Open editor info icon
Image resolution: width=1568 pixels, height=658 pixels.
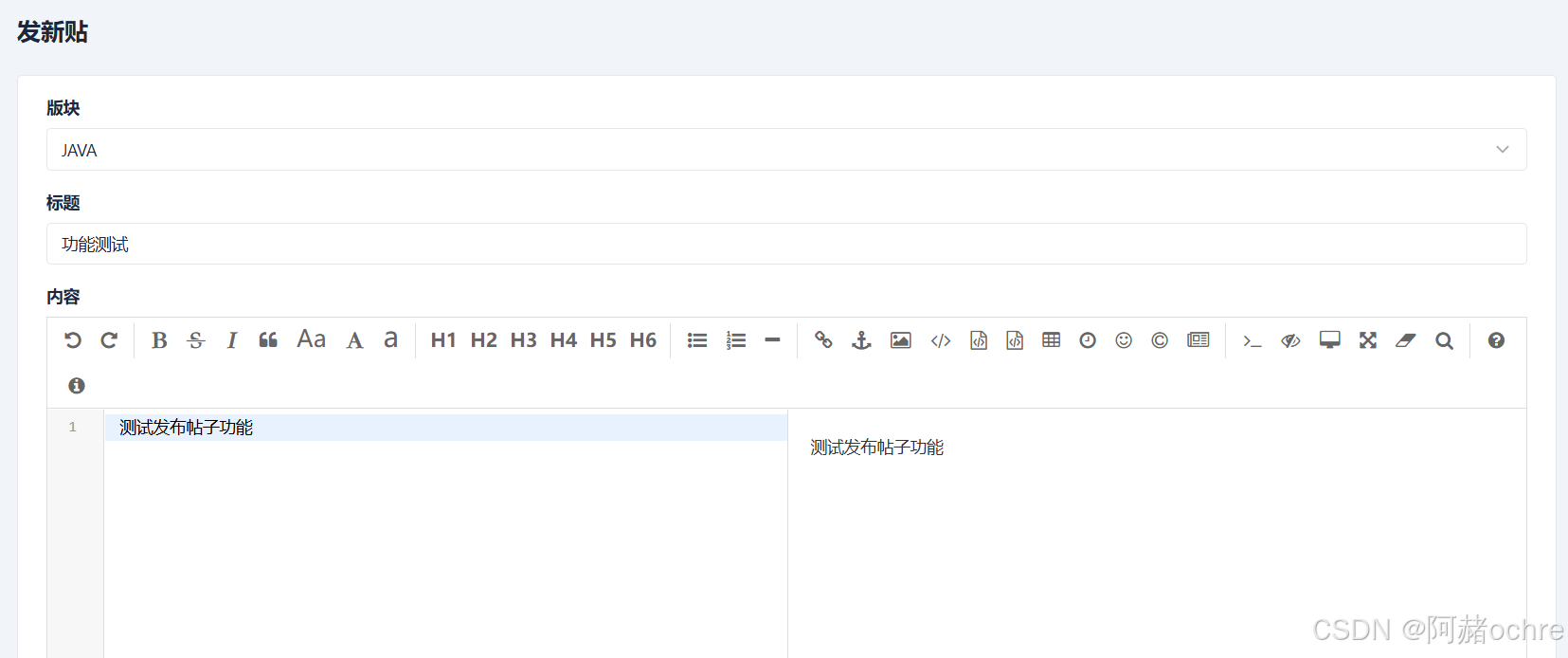tap(77, 386)
